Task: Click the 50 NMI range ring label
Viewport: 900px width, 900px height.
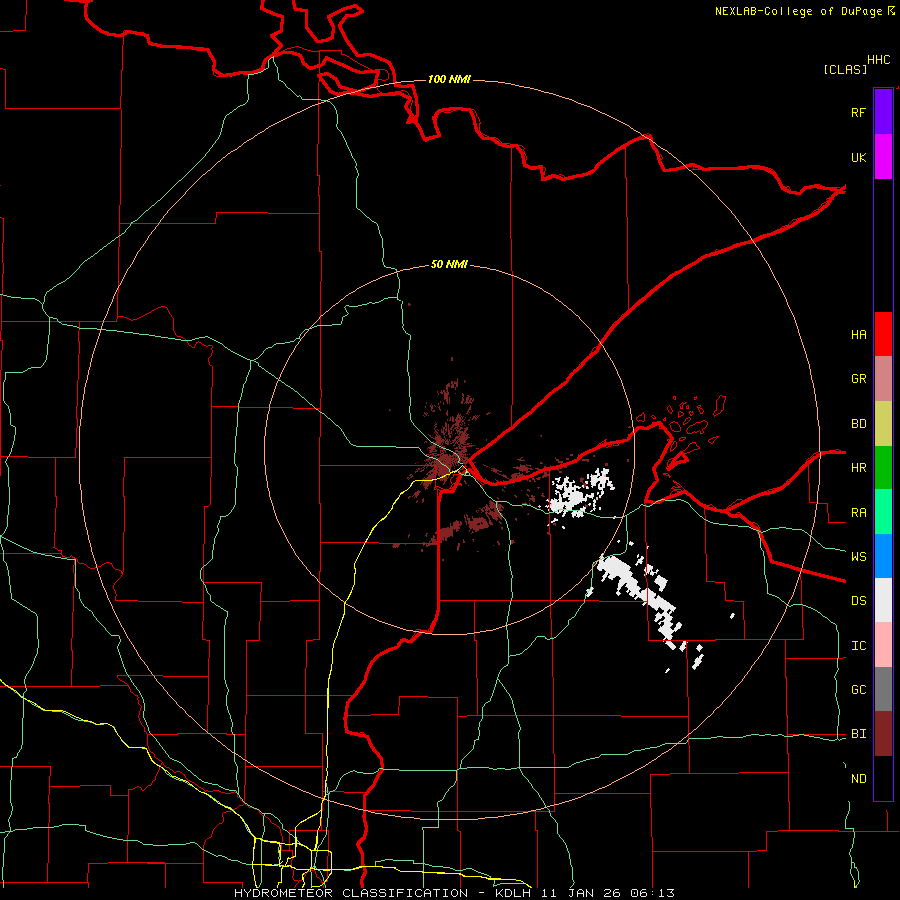Action: (449, 264)
